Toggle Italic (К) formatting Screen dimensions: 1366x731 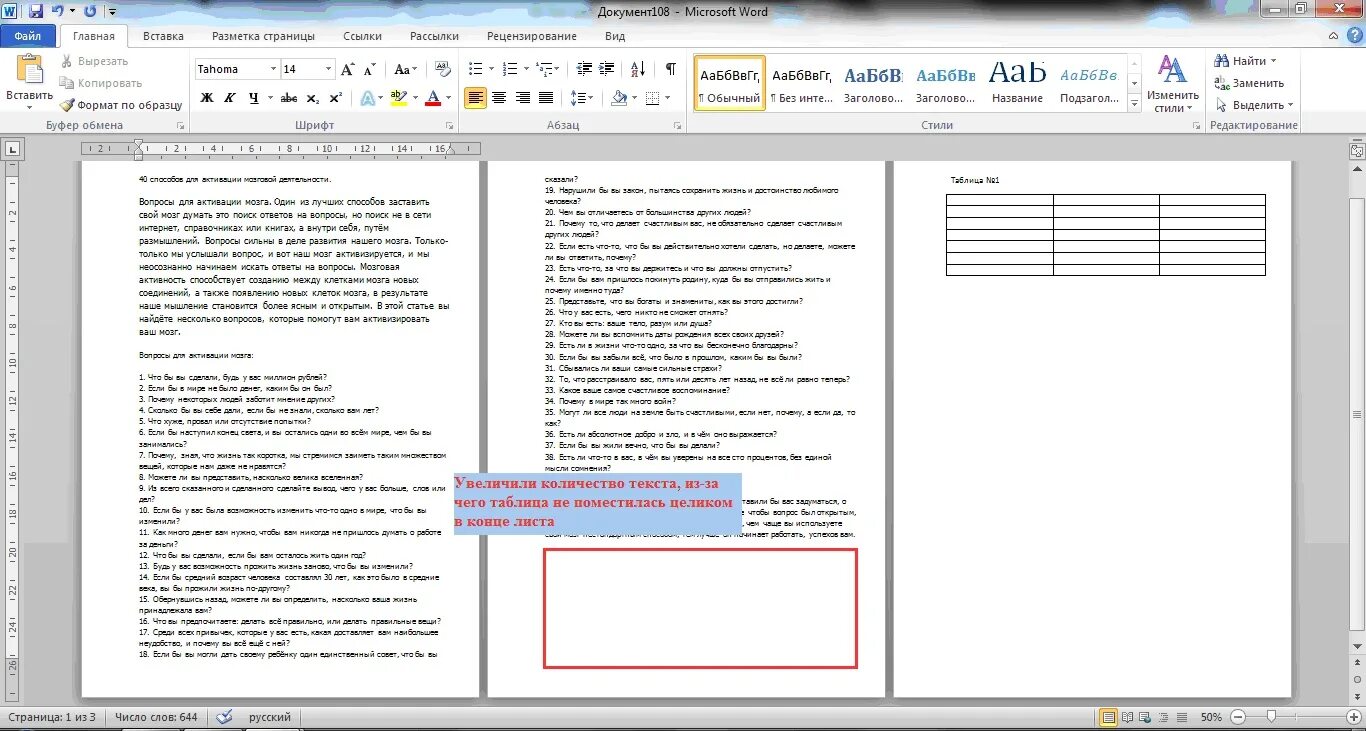231,98
